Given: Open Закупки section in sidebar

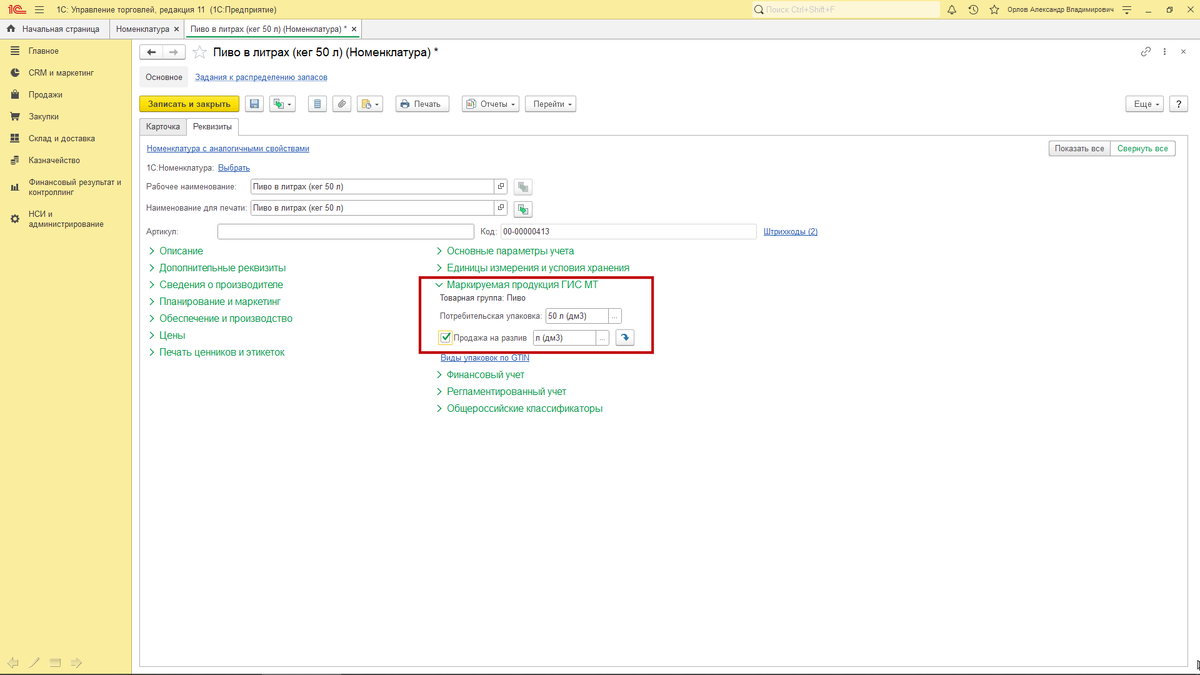Looking at the screenshot, I should pyautogui.click(x=43, y=117).
